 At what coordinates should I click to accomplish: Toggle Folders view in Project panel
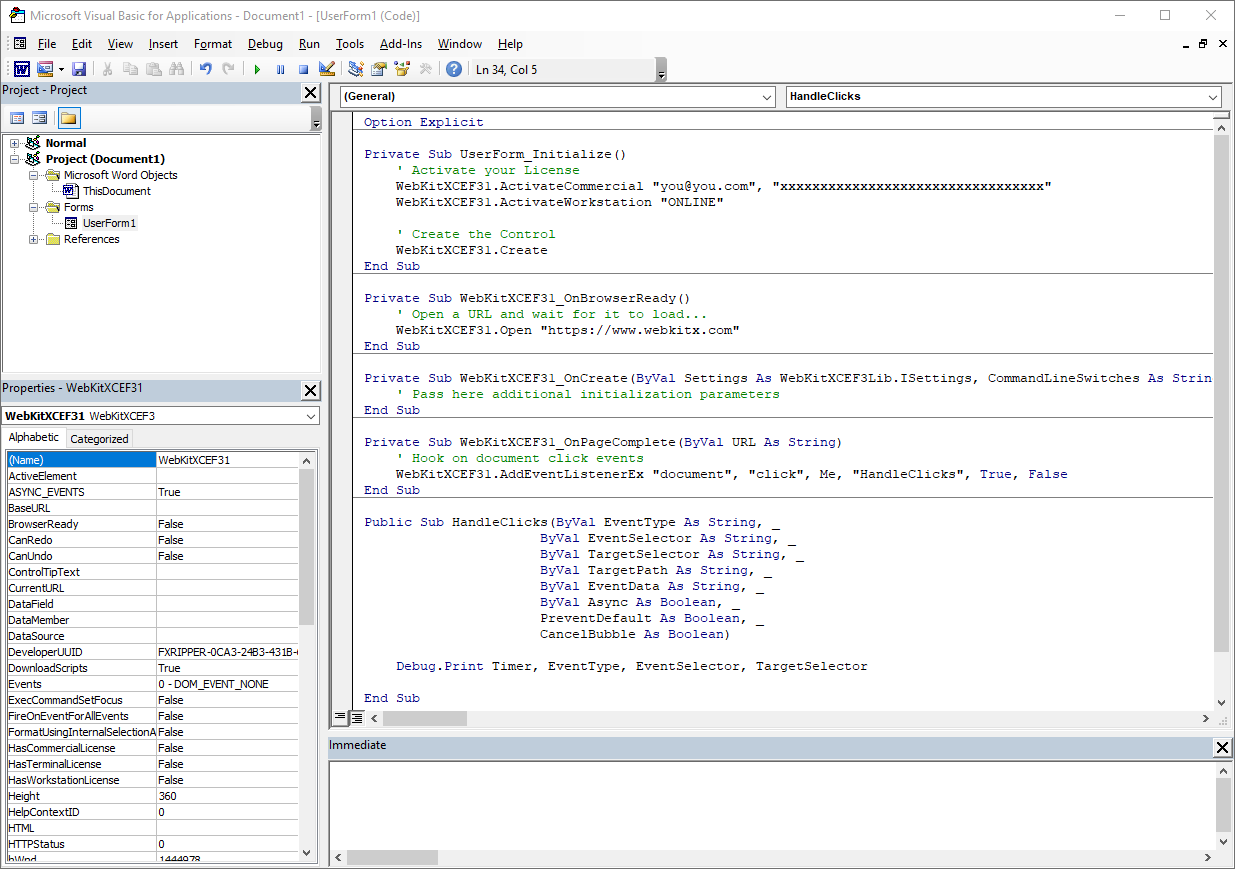click(68, 118)
